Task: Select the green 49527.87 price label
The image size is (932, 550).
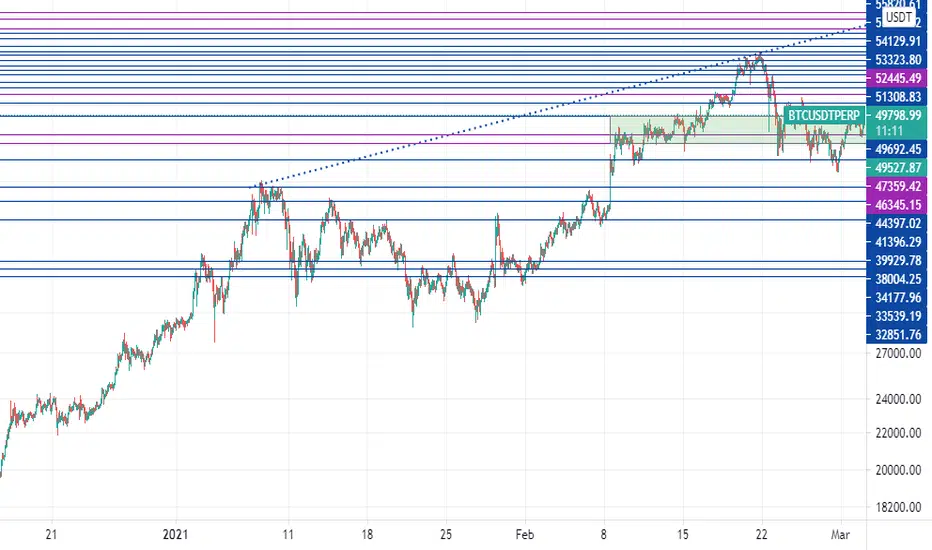Action: [x=898, y=168]
